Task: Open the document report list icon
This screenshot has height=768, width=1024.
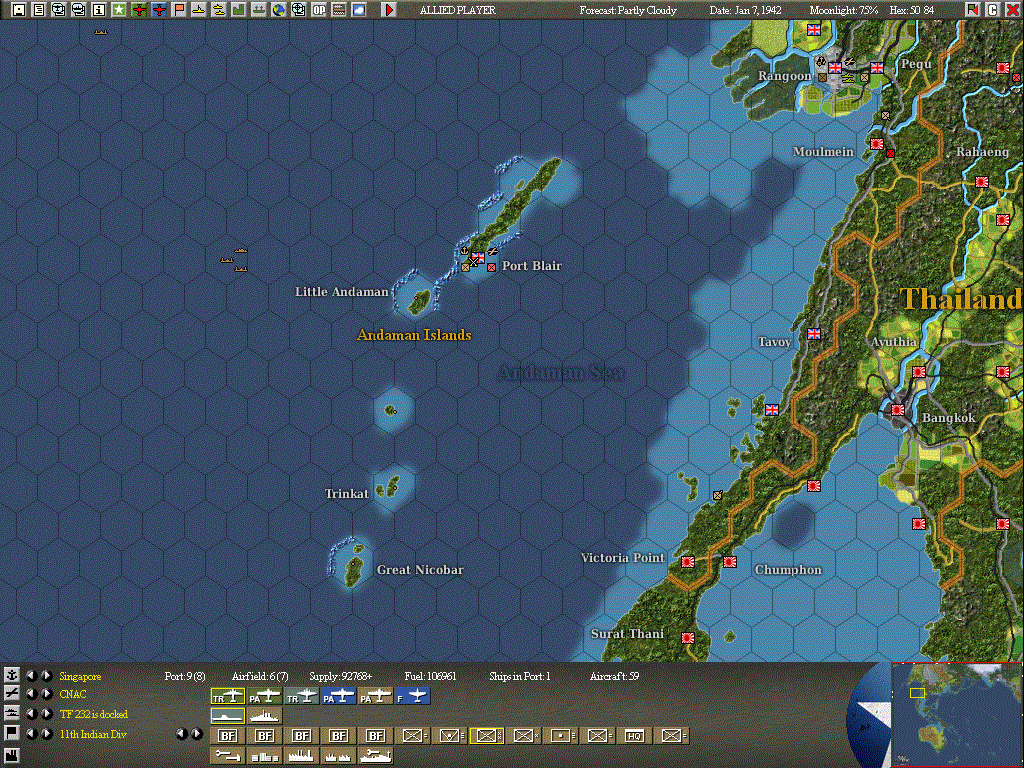Action: 39,10
